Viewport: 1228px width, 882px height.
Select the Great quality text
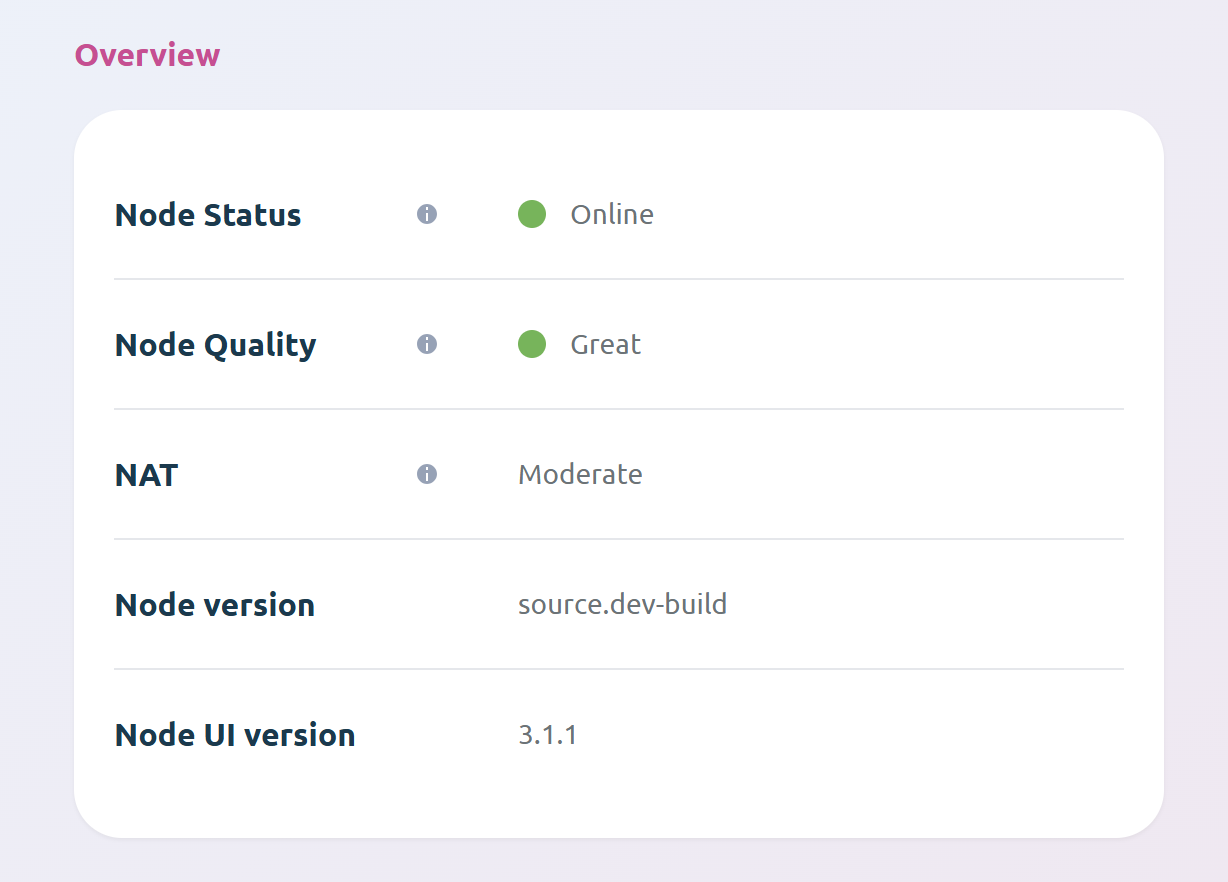tap(605, 344)
